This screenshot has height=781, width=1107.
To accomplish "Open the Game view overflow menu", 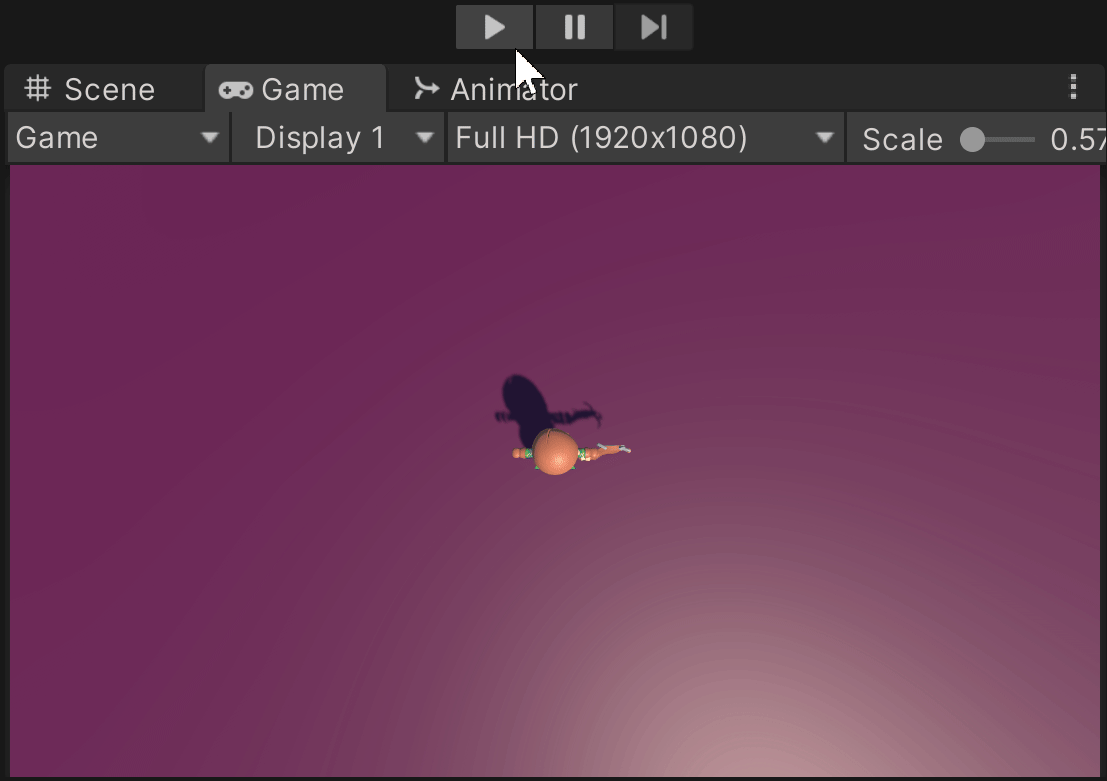I will 1073,88.
